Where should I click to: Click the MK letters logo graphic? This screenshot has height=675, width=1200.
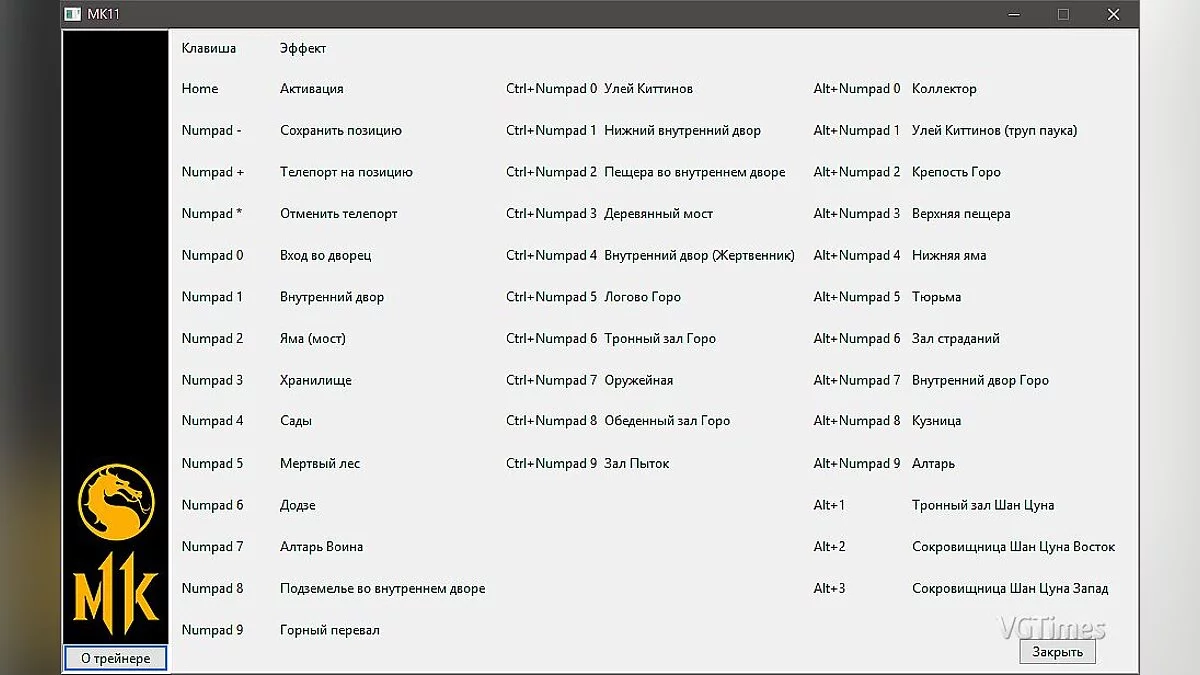(x=116, y=593)
